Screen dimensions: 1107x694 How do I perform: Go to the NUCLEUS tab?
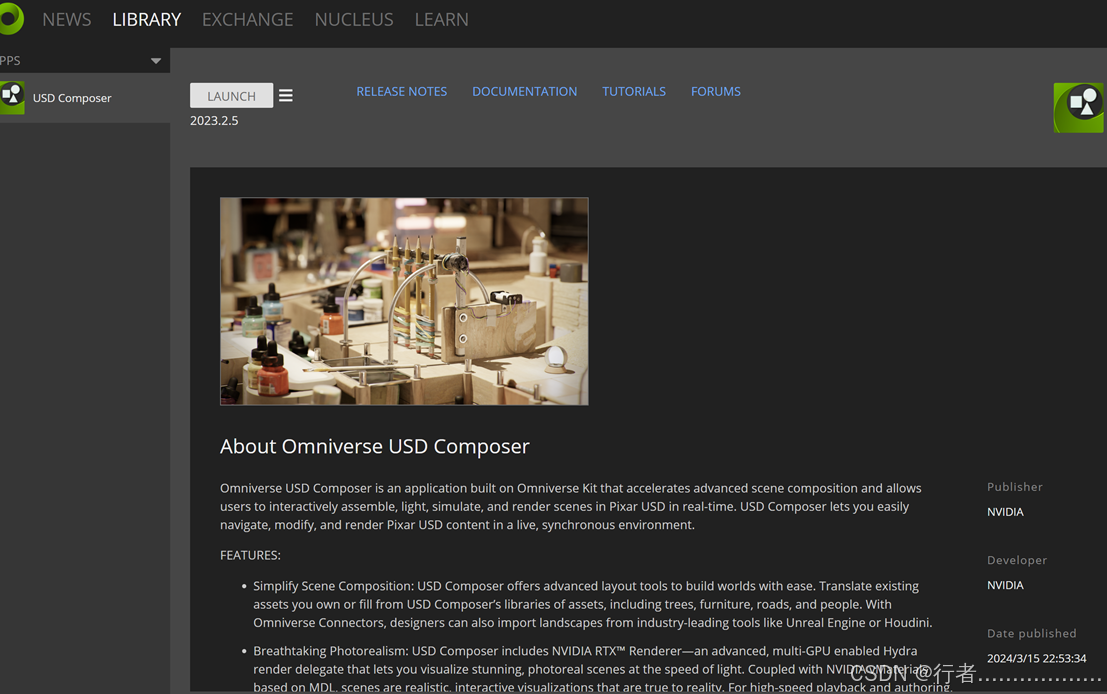click(x=354, y=19)
